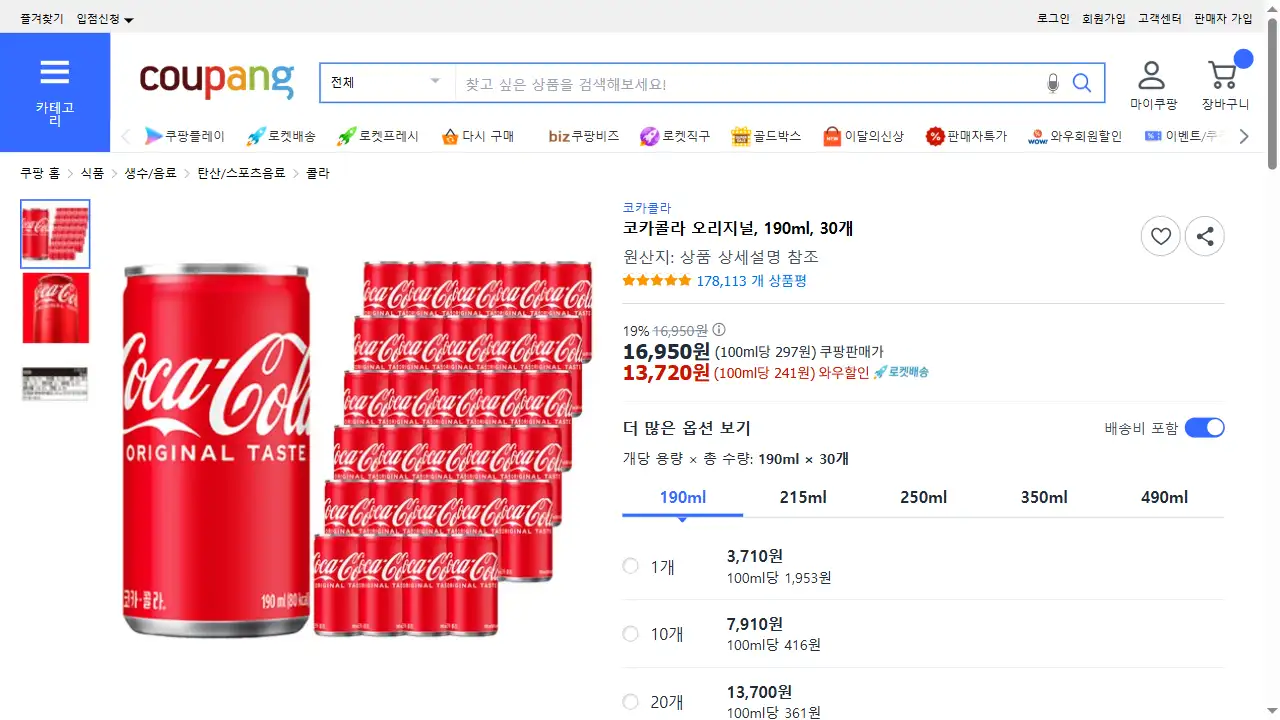Open 이달의신상 shortcut

[863, 136]
